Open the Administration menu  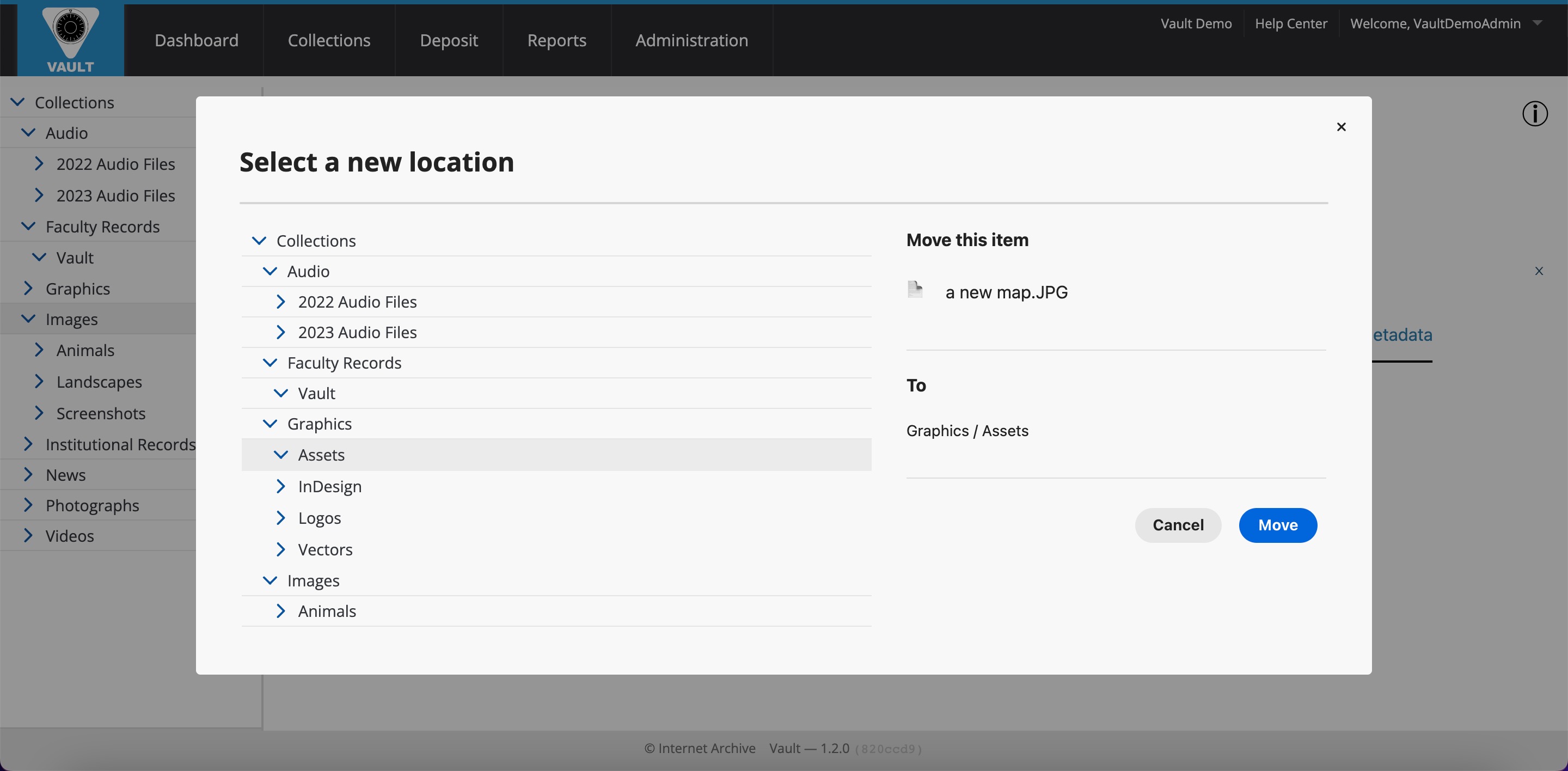(691, 40)
